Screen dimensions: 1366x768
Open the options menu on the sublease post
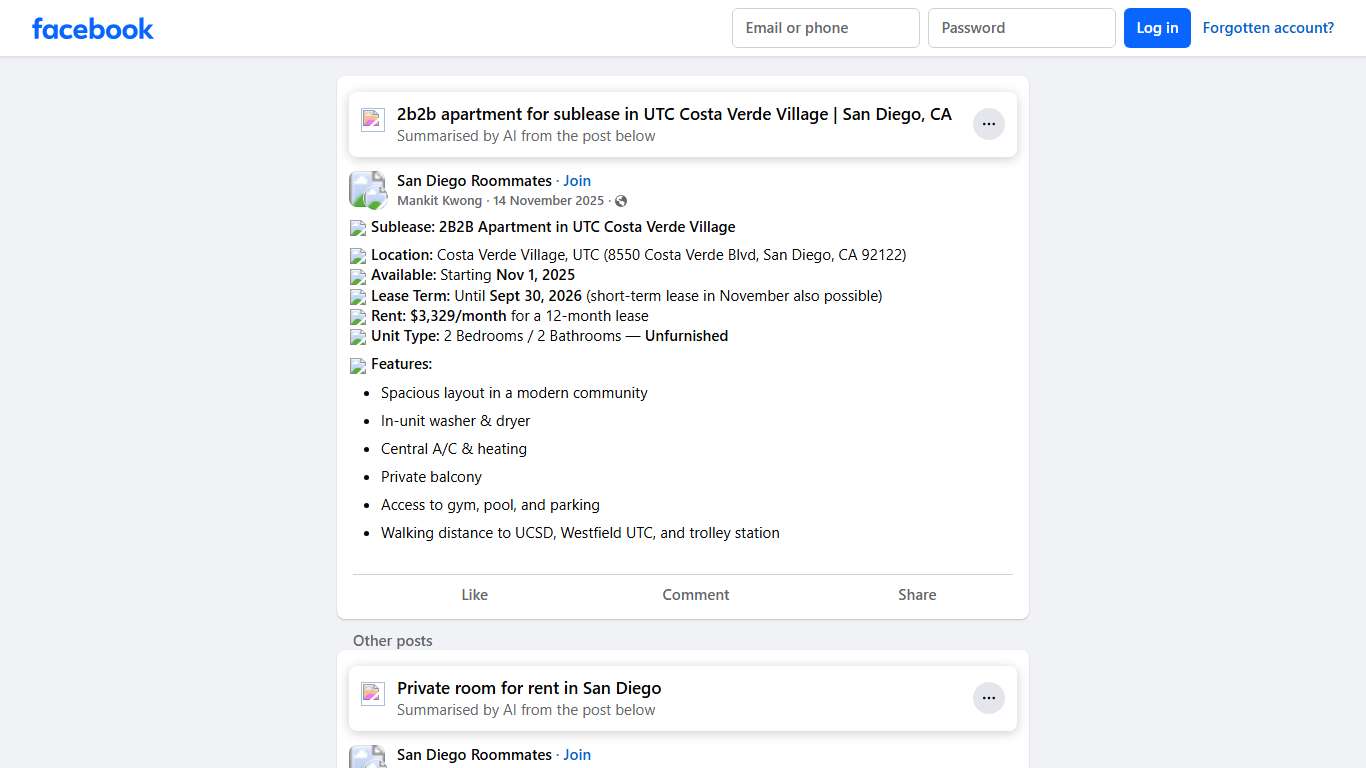tap(988, 123)
